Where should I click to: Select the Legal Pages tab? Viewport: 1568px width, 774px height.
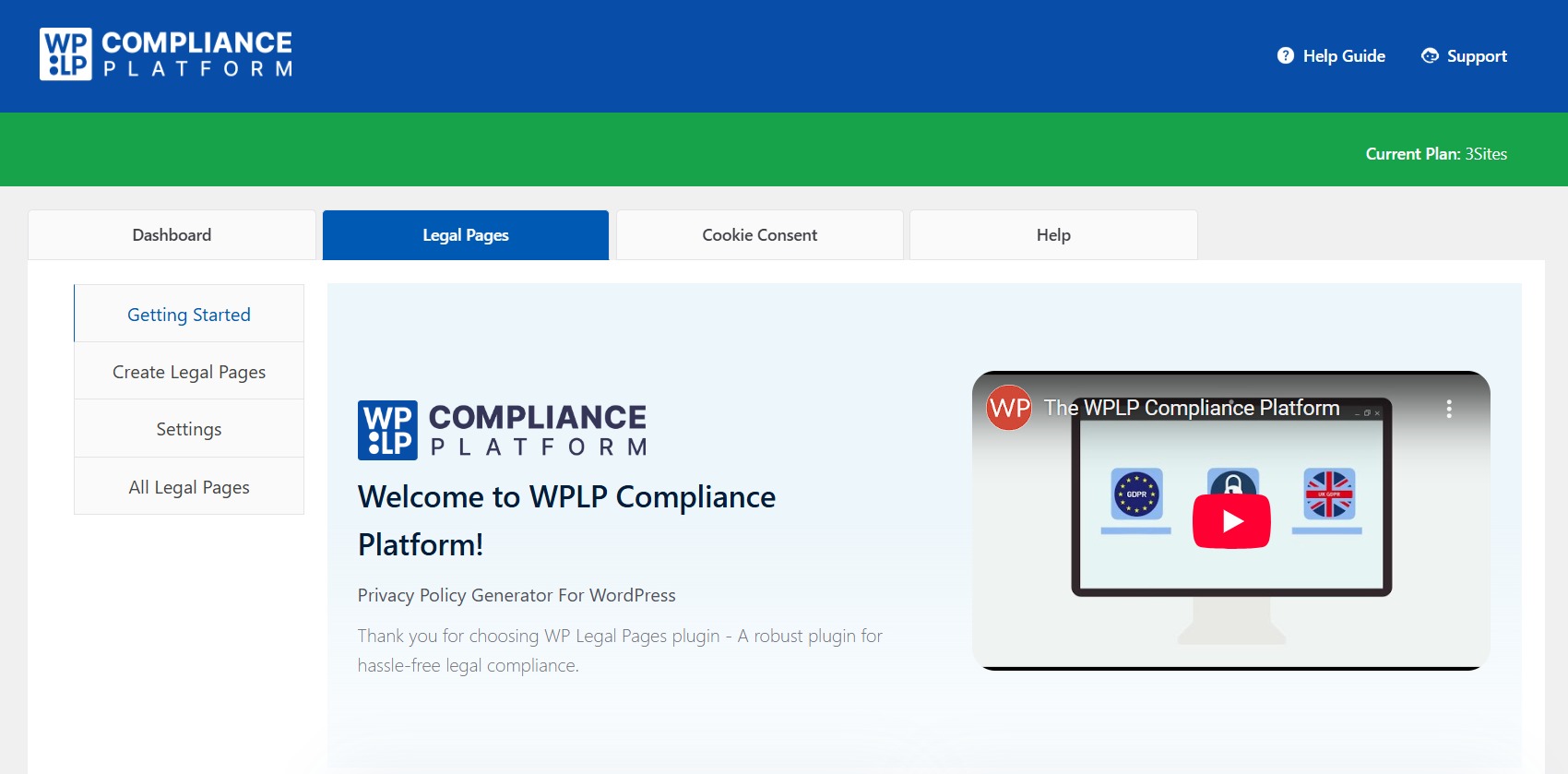[x=466, y=235]
